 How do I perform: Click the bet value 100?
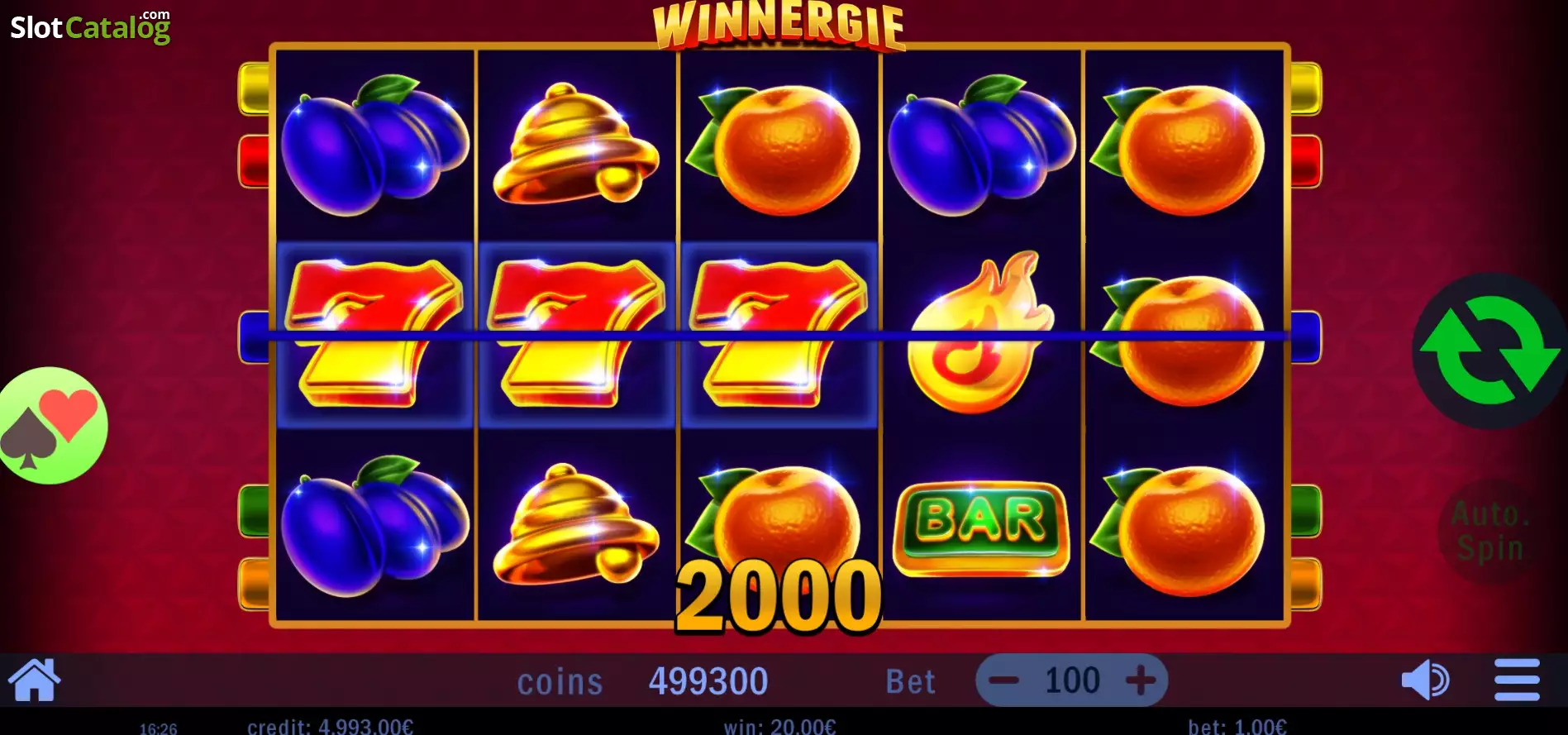pos(1072,681)
